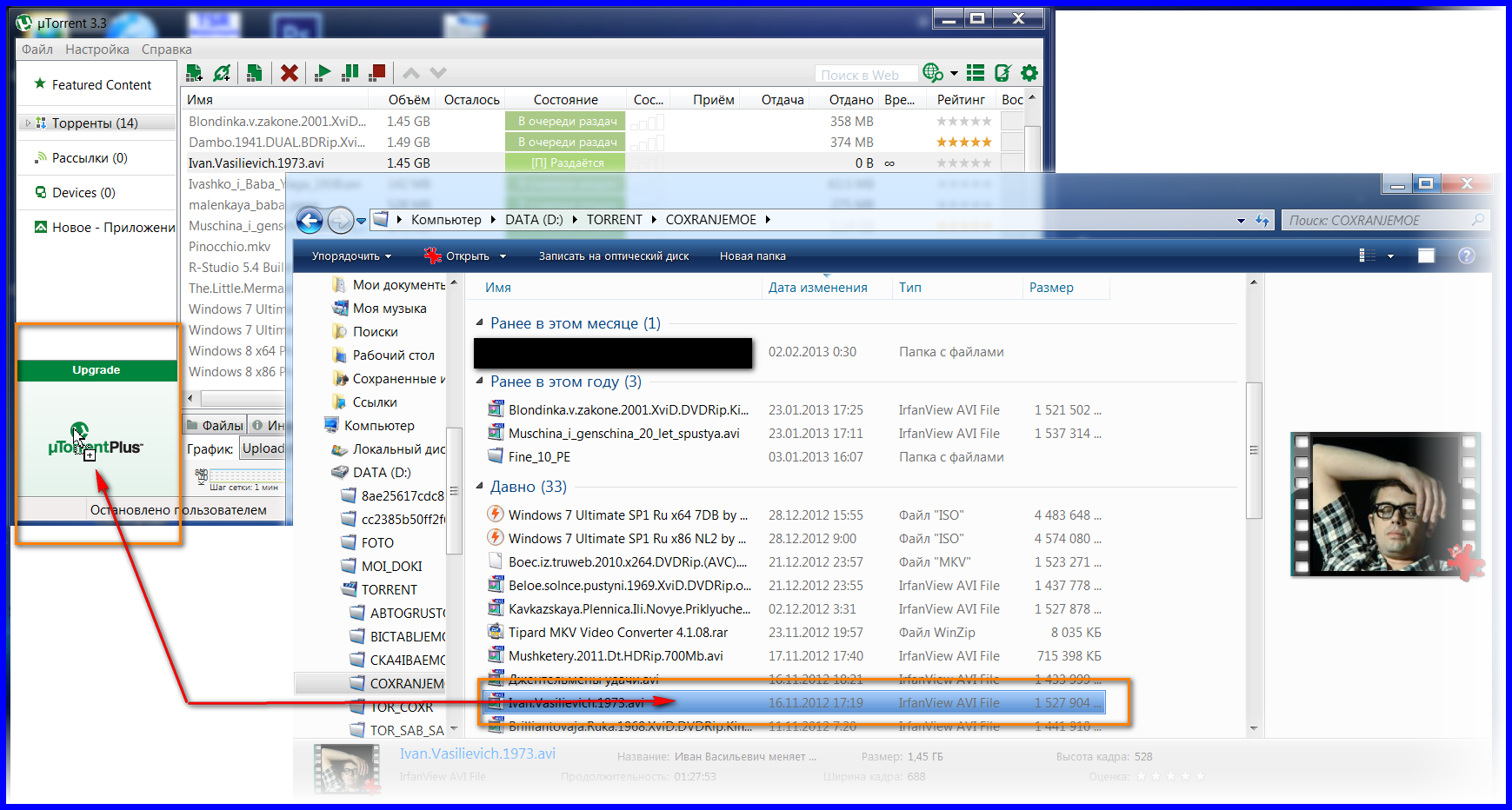
Task: Click the Add Torrent from URL icon
Action: click(x=223, y=73)
